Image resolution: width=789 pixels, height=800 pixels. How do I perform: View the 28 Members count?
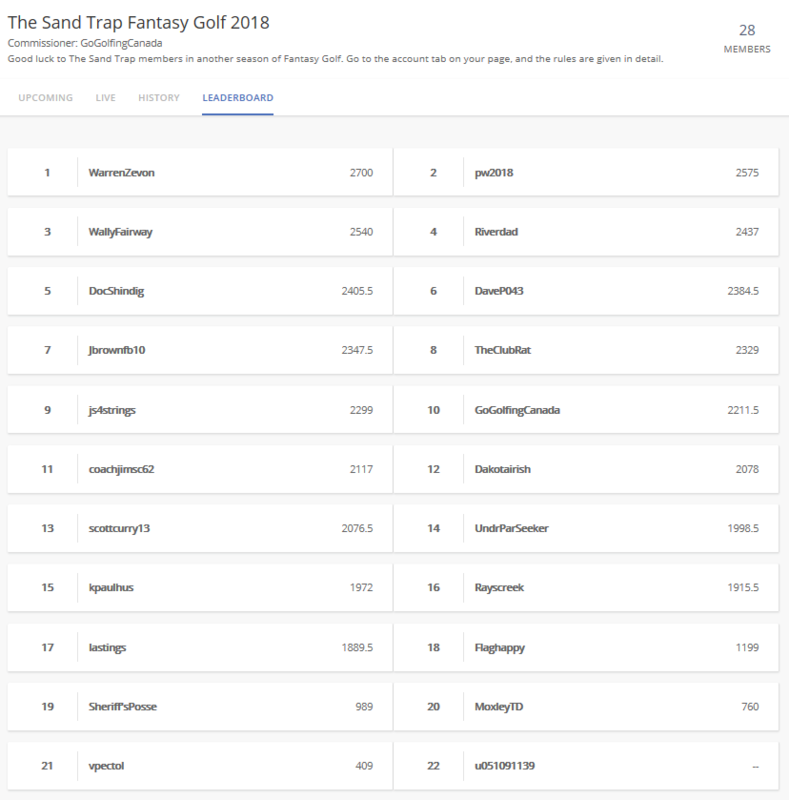746,38
